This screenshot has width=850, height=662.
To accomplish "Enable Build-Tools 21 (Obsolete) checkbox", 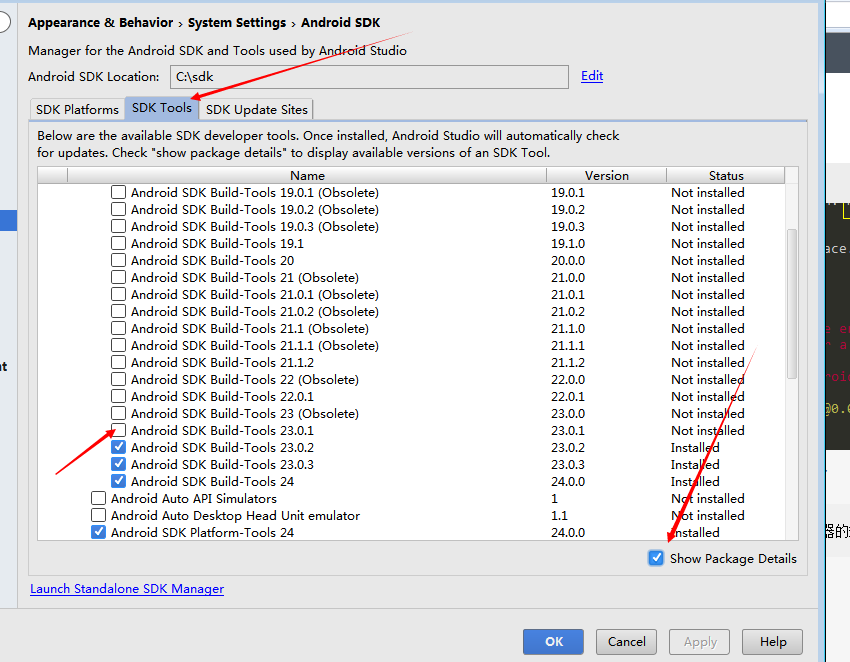I will (x=118, y=277).
